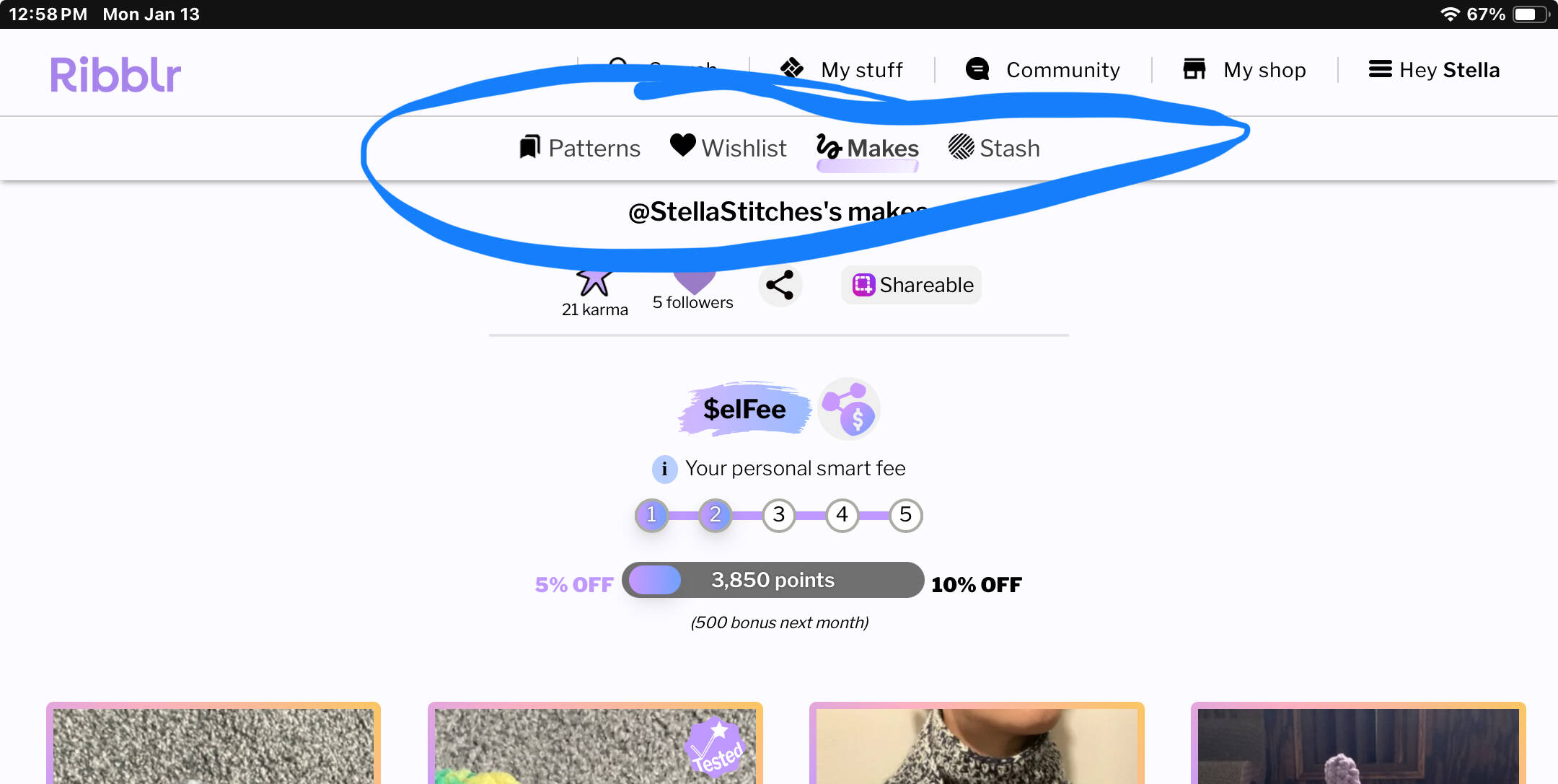Click the $elFee share-money icon

coord(849,409)
